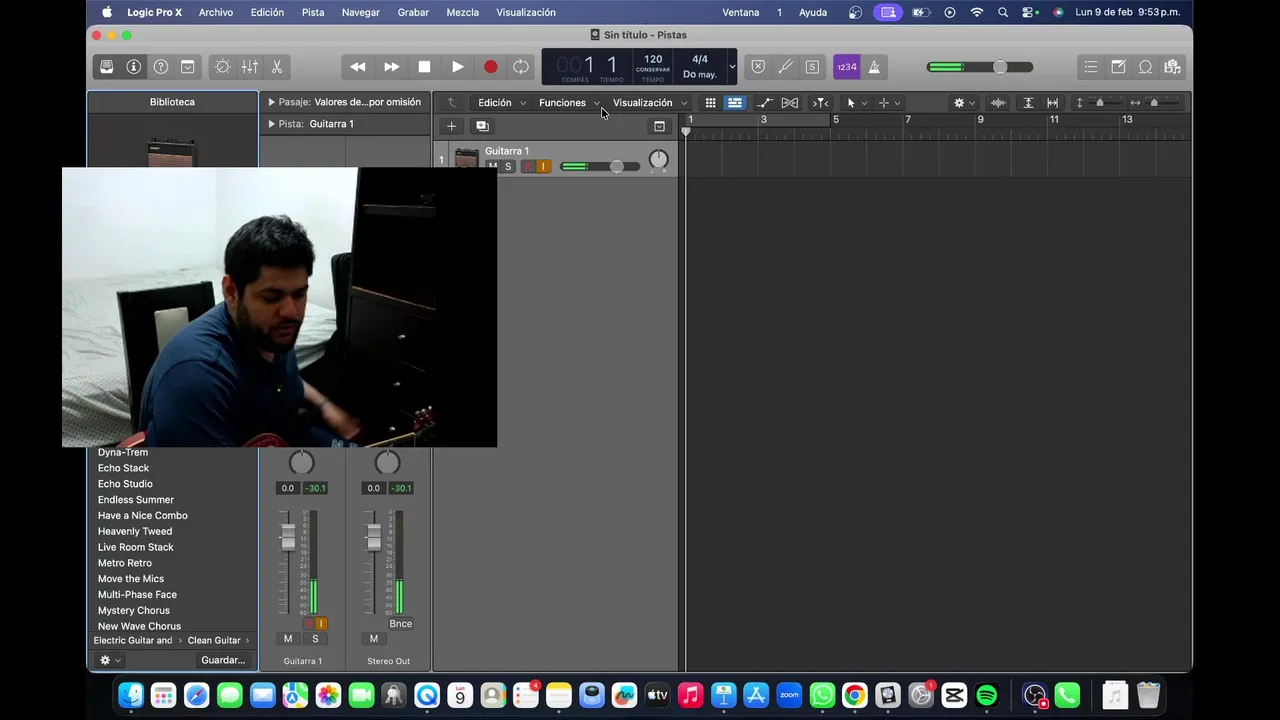Click the Clean Guitar breadcrumb
Screen dimensions: 1280x720
coord(214,641)
